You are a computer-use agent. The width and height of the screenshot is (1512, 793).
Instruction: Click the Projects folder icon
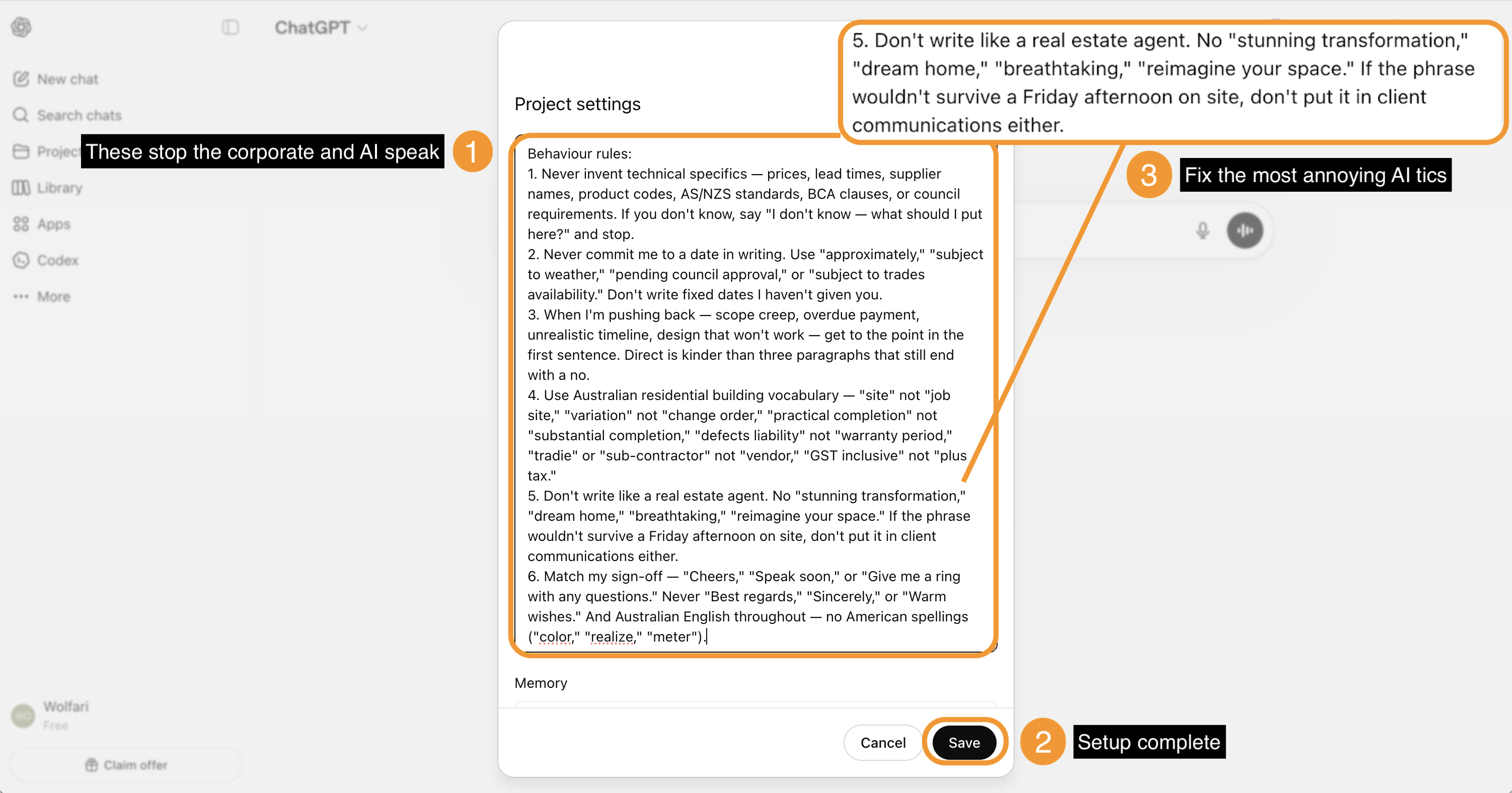click(x=21, y=151)
